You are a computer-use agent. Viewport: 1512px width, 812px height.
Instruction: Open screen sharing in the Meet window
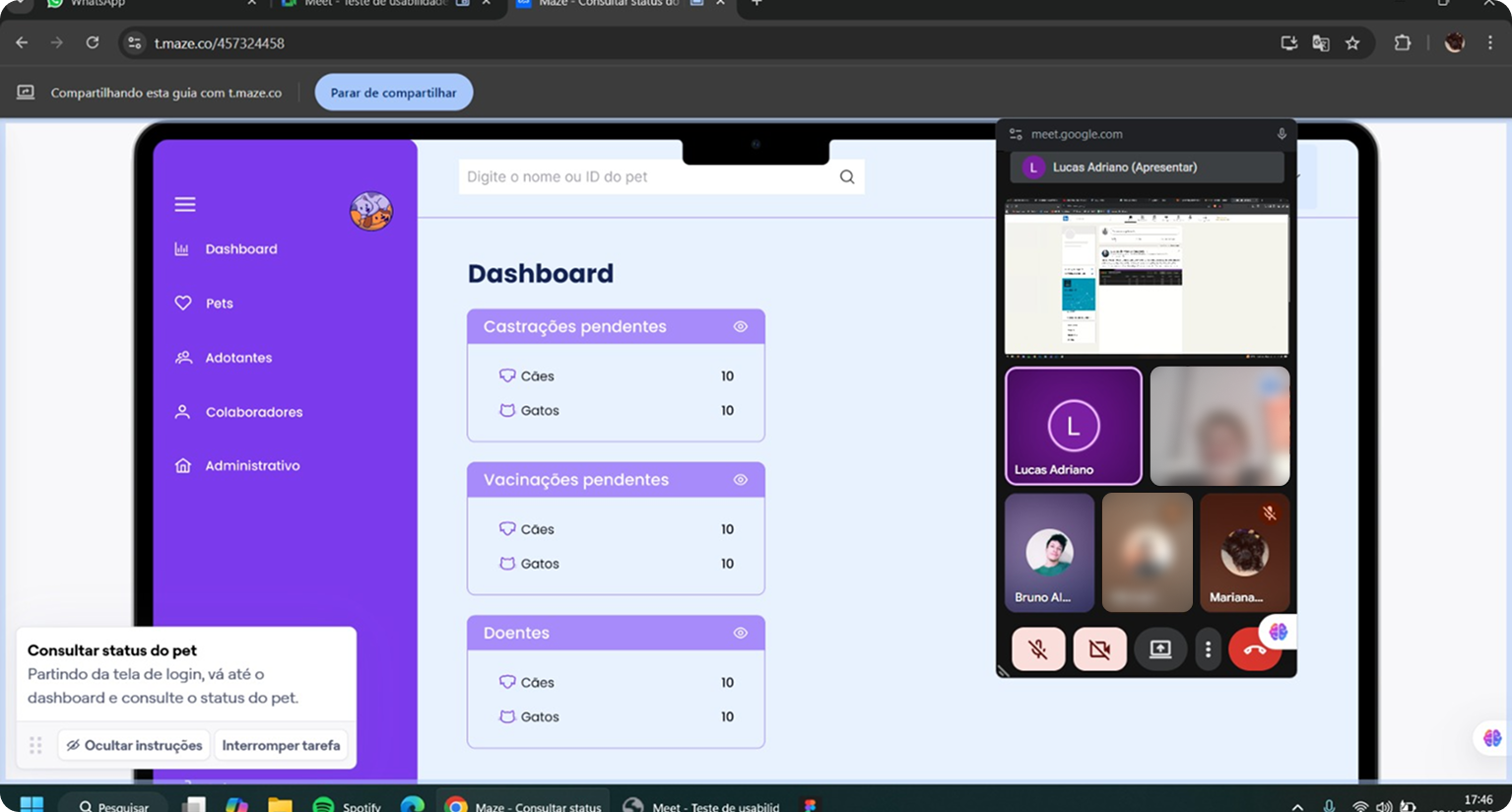point(1159,648)
